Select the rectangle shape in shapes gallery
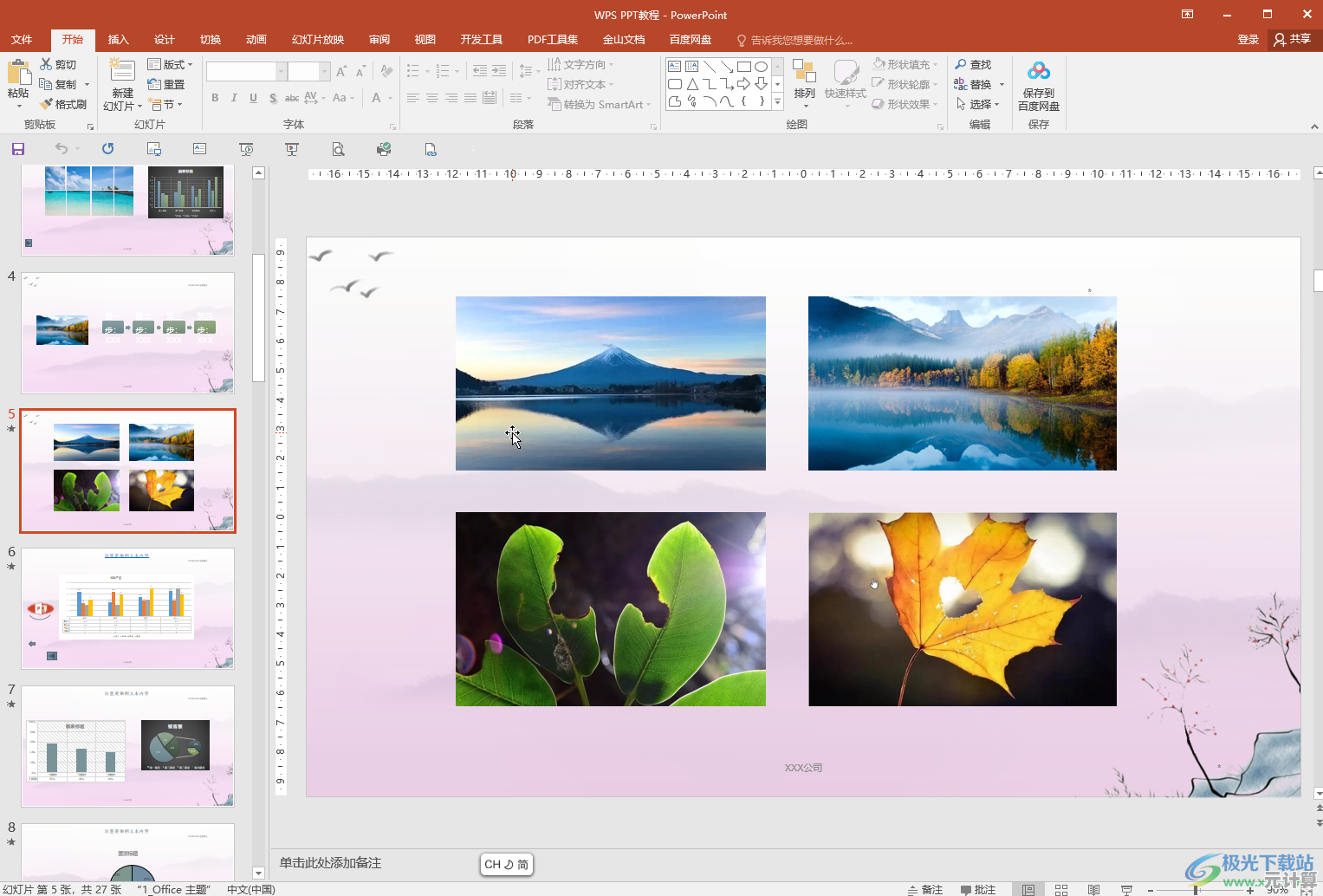This screenshot has width=1323, height=896. [x=744, y=67]
